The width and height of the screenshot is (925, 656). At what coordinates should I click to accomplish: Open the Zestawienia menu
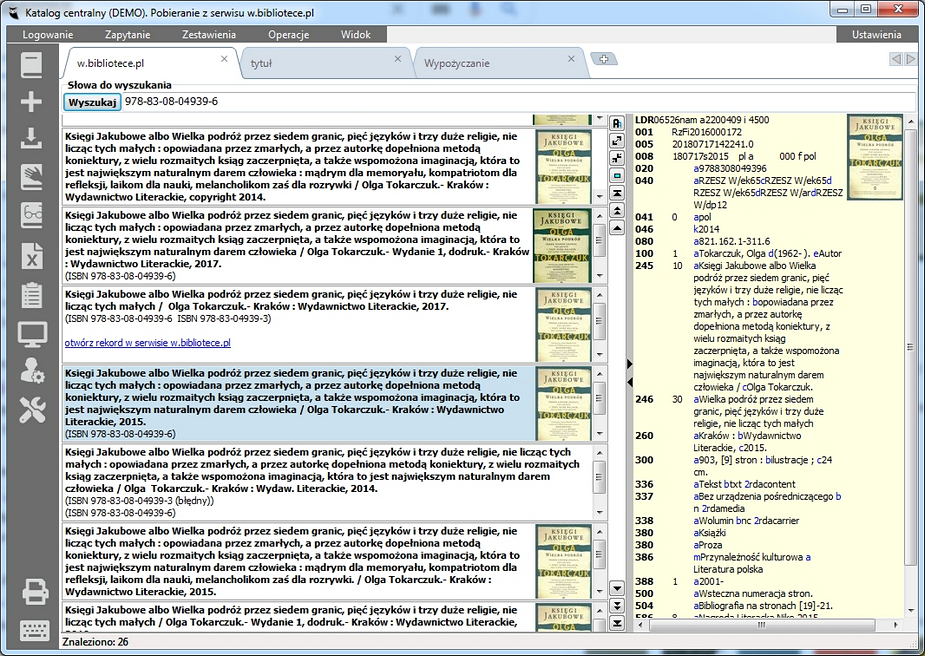[209, 34]
